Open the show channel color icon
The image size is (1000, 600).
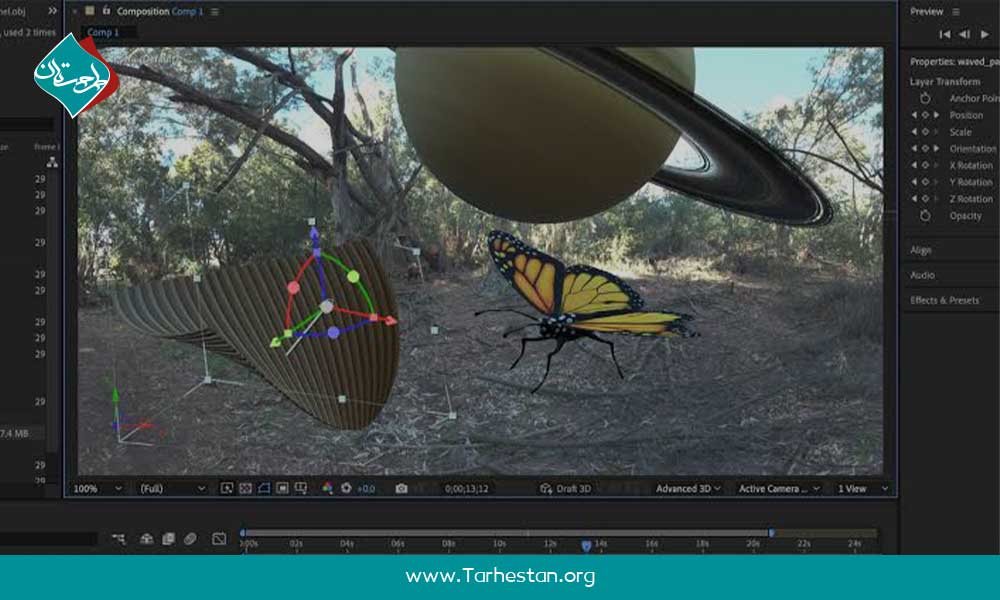pyautogui.click(x=327, y=488)
